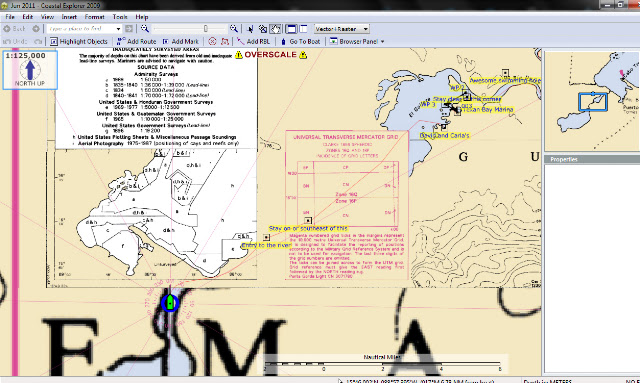This screenshot has height=383, width=640.
Task: Click the zoom level slider handle
Action: click(206, 29)
